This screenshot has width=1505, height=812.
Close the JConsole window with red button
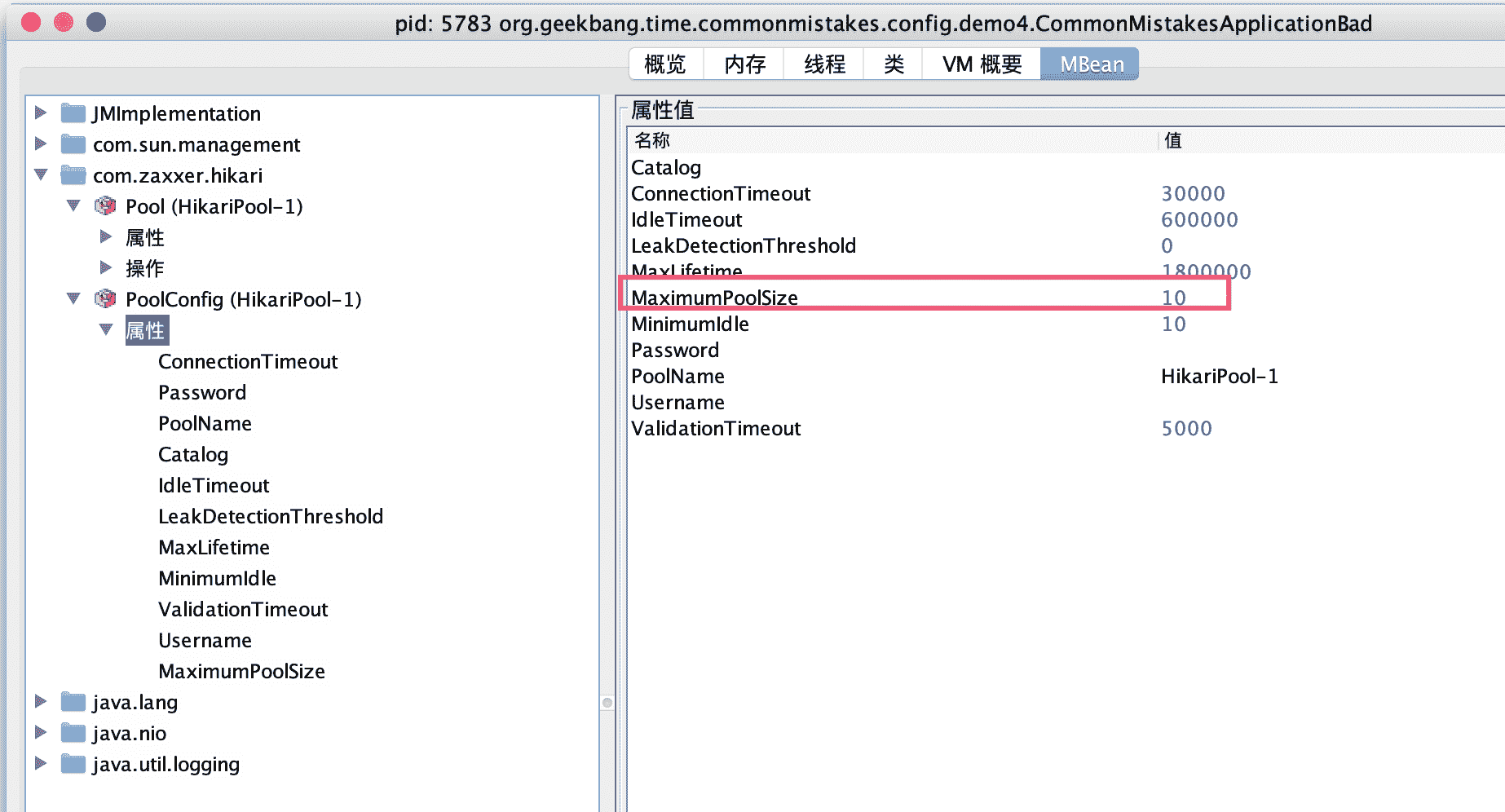pos(31,22)
